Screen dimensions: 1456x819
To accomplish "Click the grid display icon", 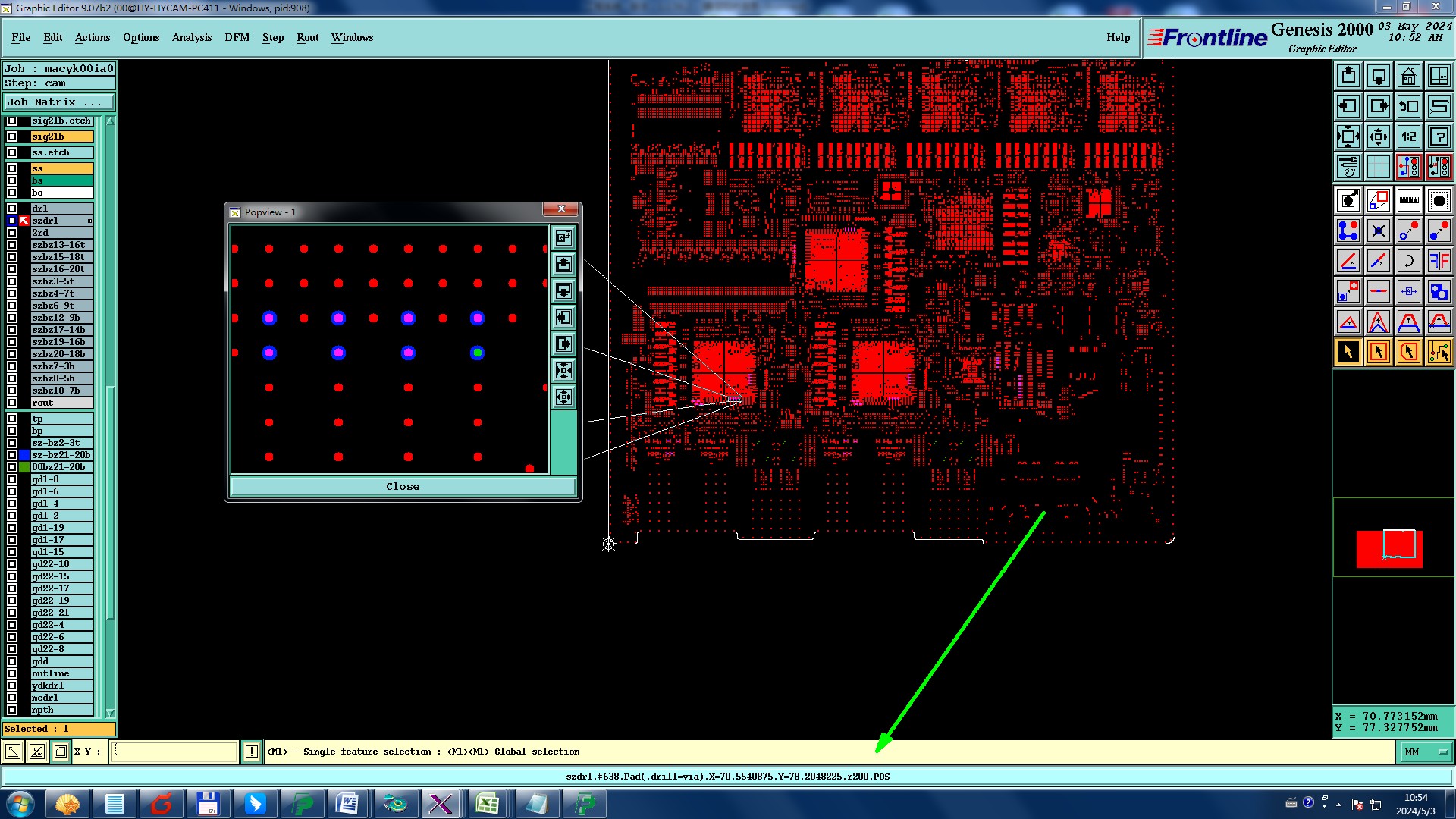I will (1378, 167).
